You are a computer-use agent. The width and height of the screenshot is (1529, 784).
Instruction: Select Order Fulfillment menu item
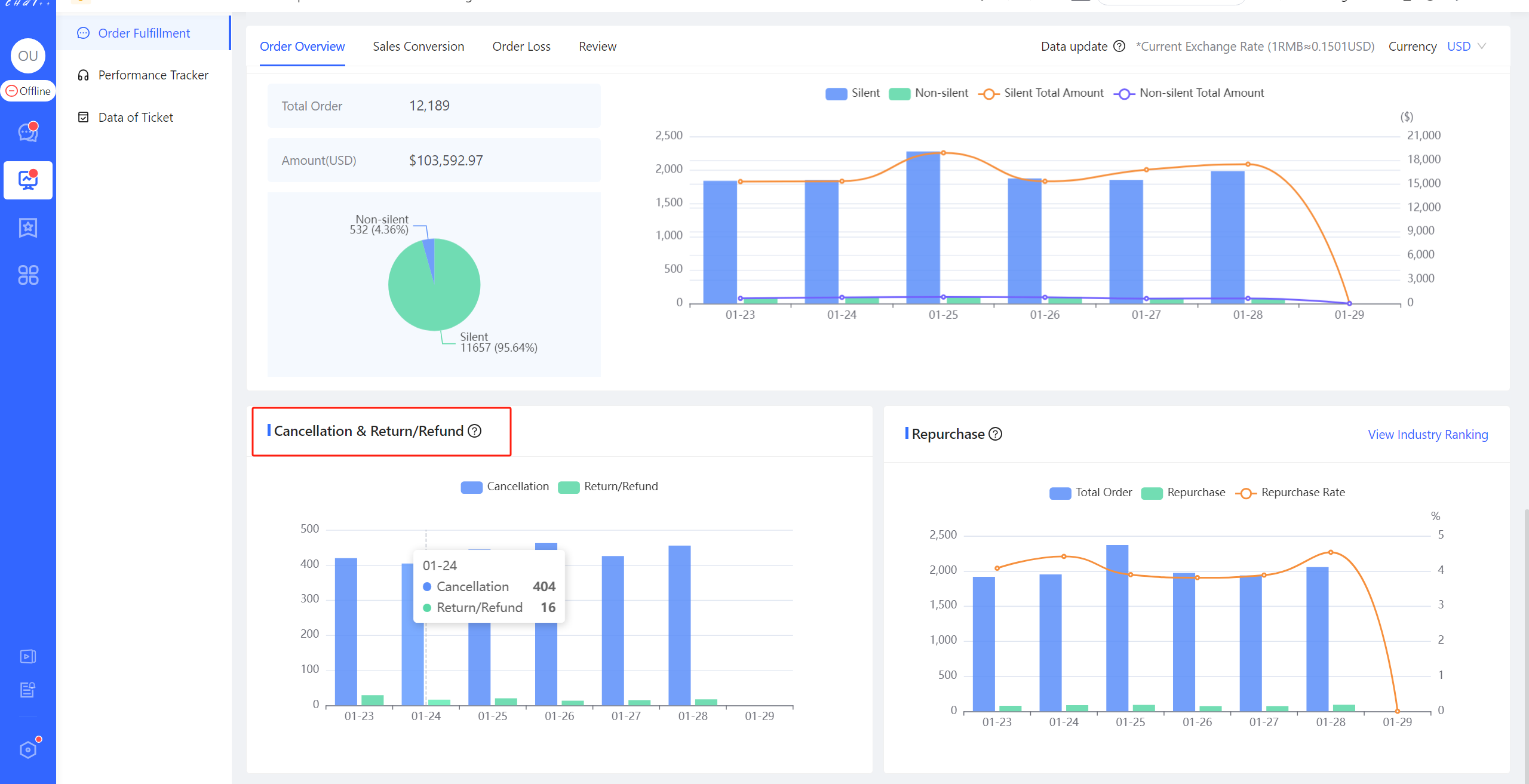[143, 33]
